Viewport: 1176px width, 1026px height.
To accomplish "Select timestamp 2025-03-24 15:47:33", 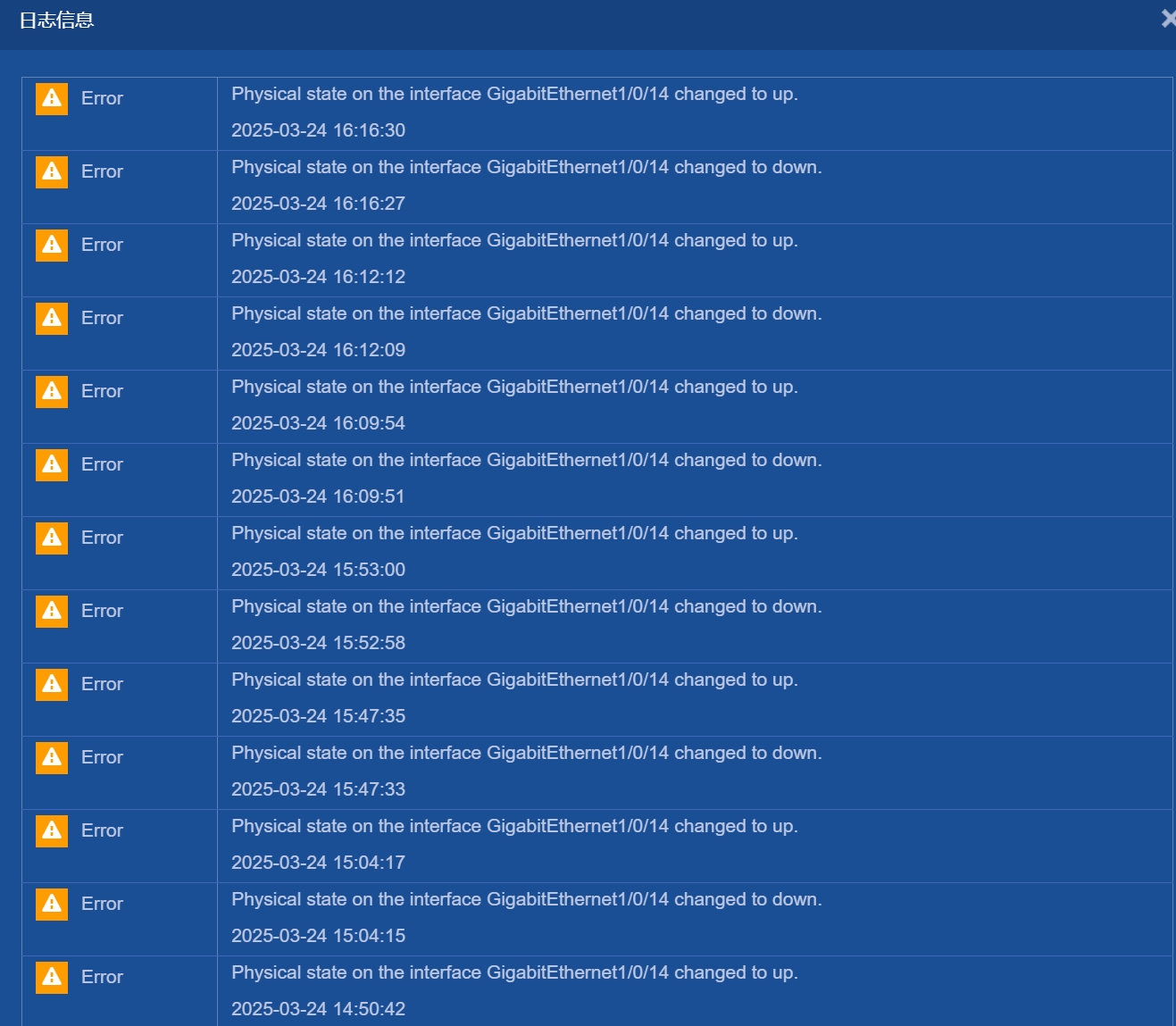I will (318, 789).
